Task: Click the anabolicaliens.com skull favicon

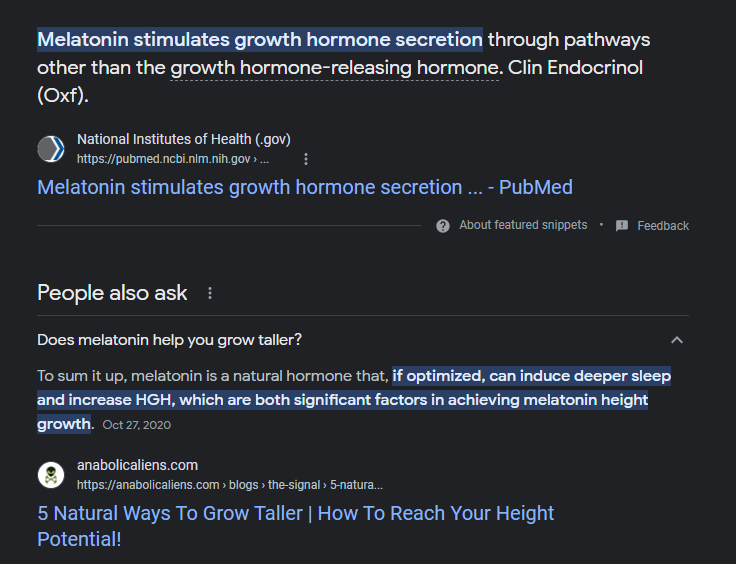Action: tap(51, 475)
